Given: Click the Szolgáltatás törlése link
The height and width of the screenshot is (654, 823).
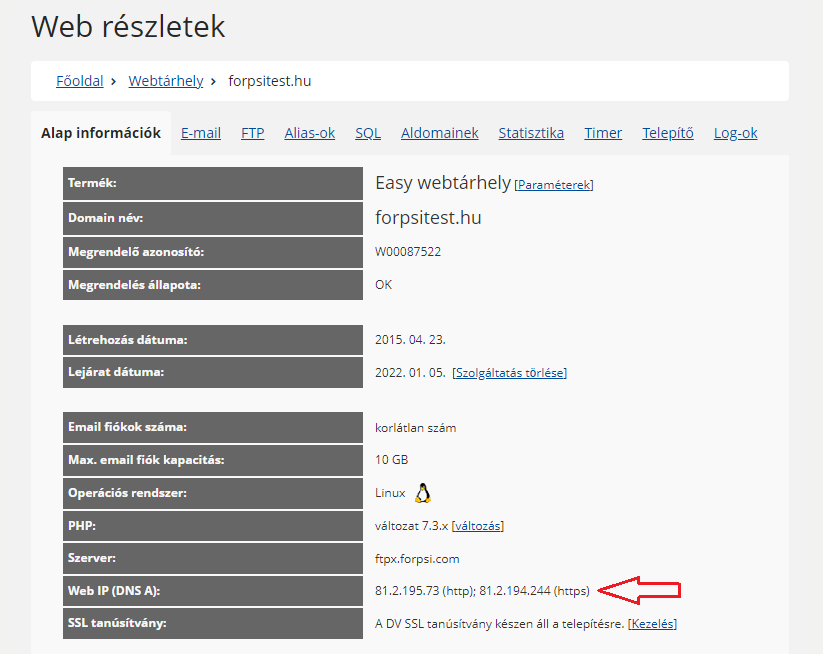Looking at the screenshot, I should click(509, 373).
